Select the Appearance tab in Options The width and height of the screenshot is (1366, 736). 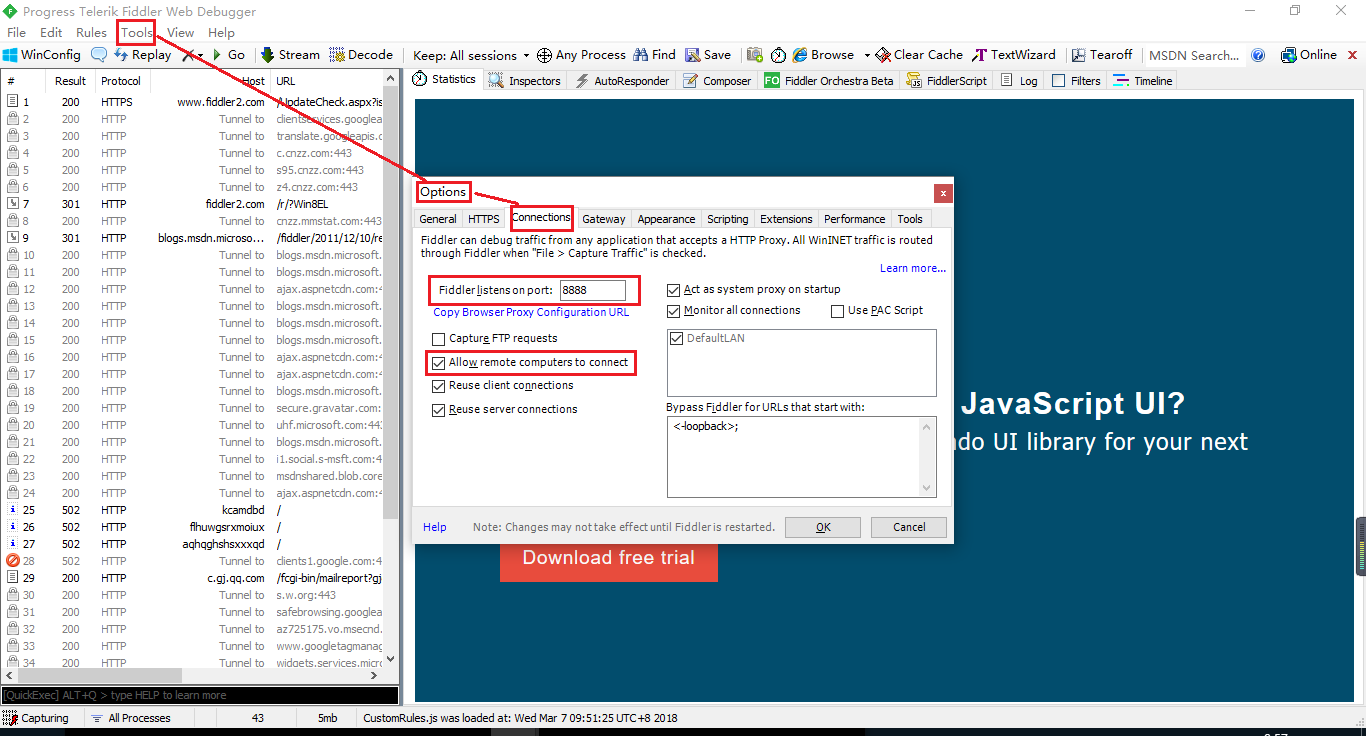[666, 219]
